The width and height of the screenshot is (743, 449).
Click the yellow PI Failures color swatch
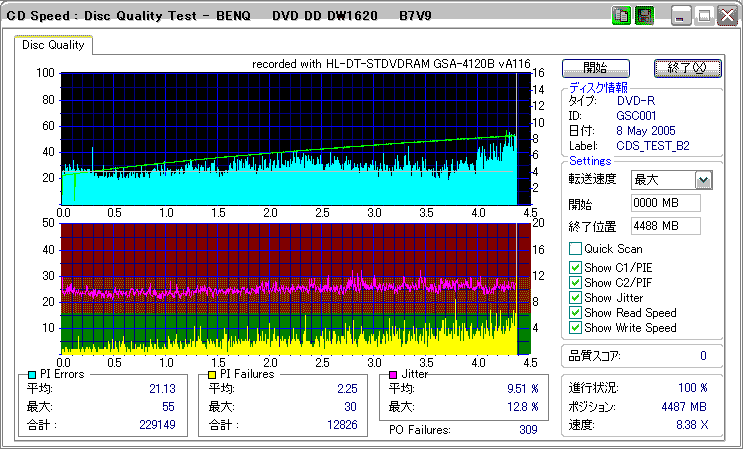[x=213, y=375]
